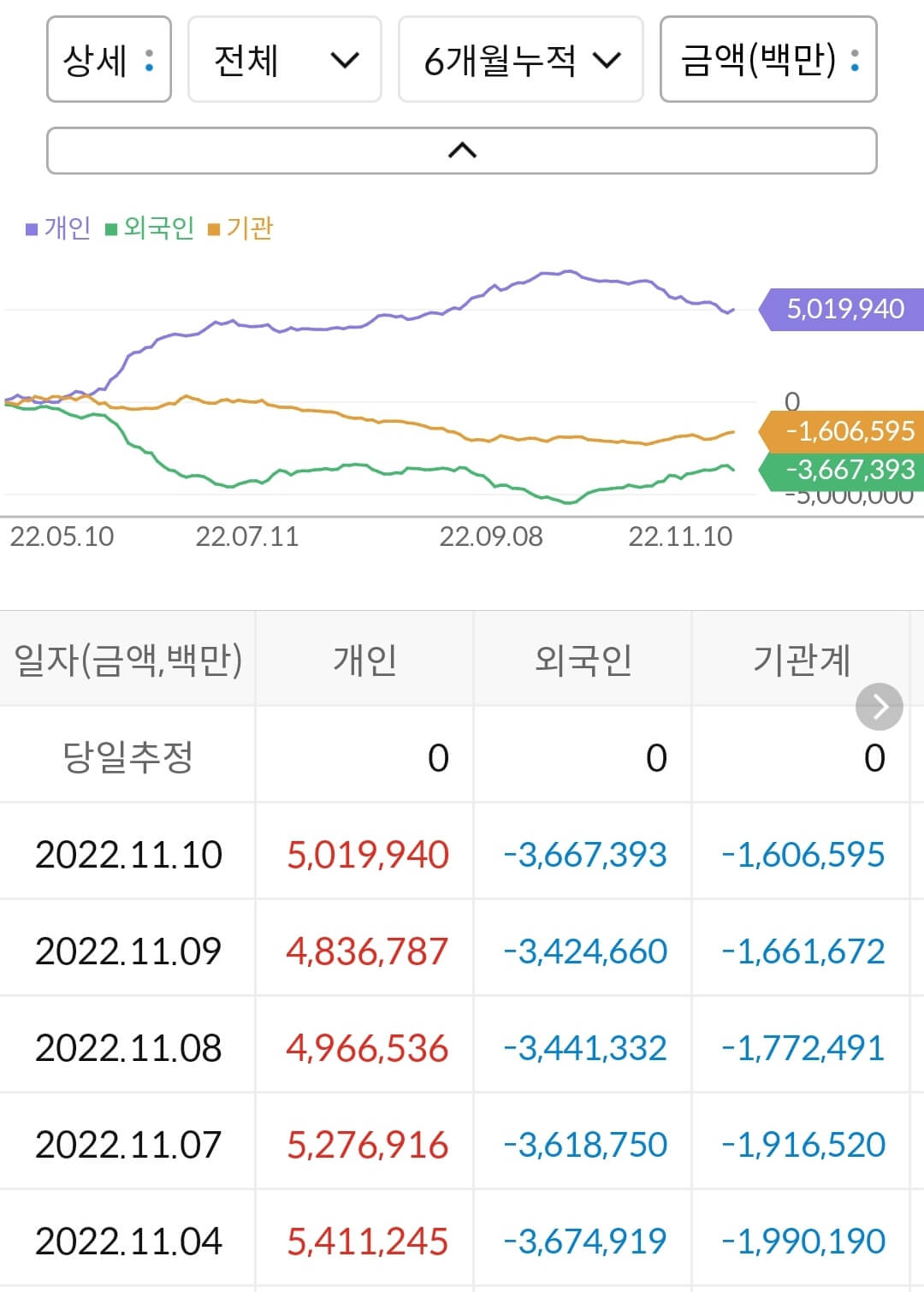This screenshot has height=1292, width=924.
Task: Click the gray right-arrow icon in table header
Action: pyautogui.click(x=879, y=707)
